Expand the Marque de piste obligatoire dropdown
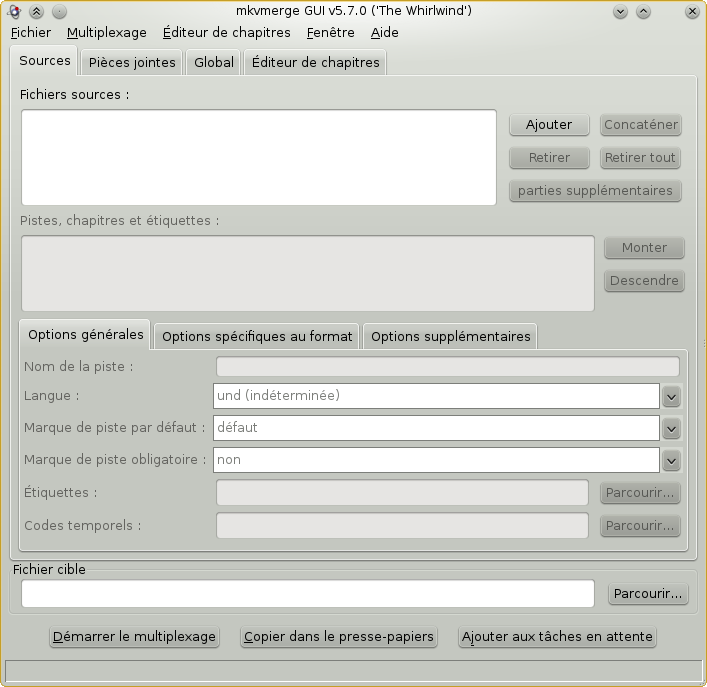This screenshot has width=707, height=687. click(671, 461)
